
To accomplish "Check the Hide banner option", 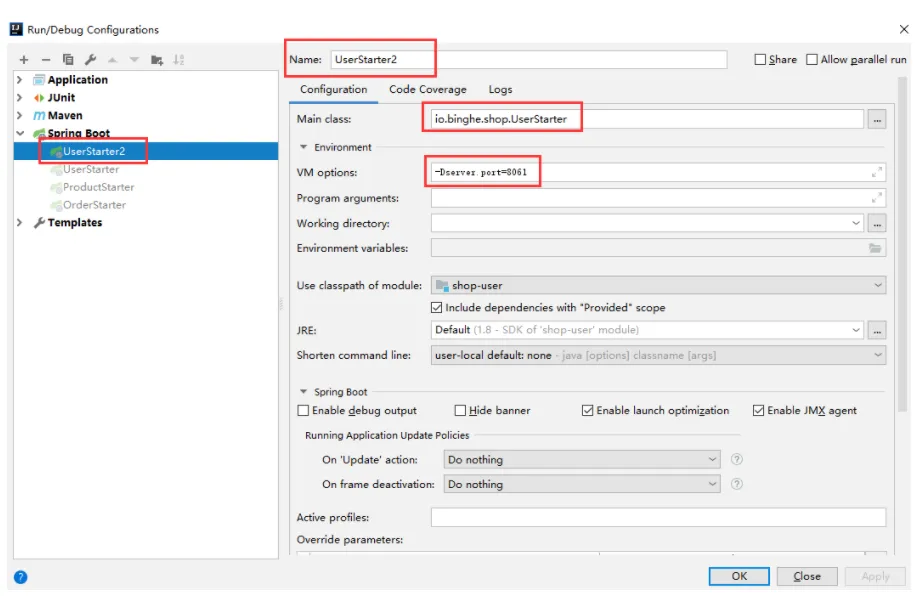I will (x=460, y=411).
